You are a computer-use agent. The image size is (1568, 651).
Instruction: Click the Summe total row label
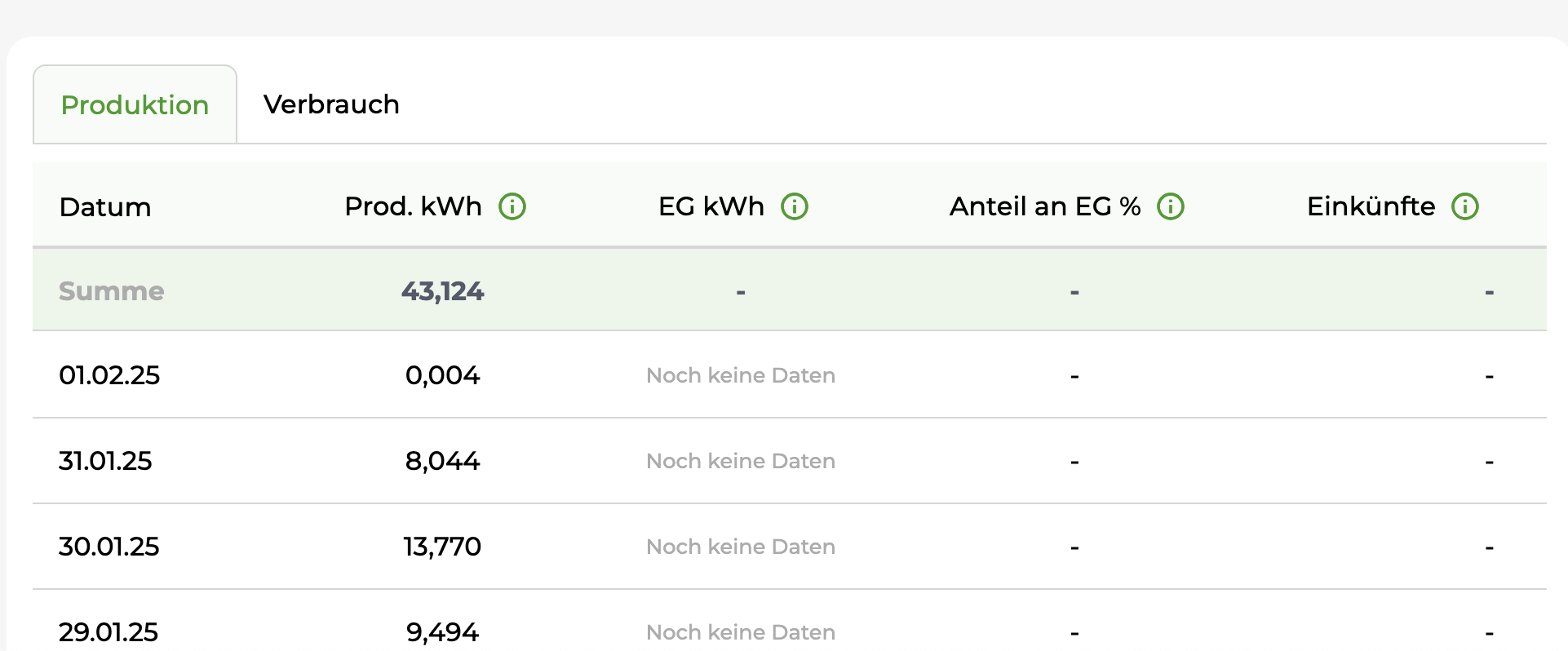[112, 291]
